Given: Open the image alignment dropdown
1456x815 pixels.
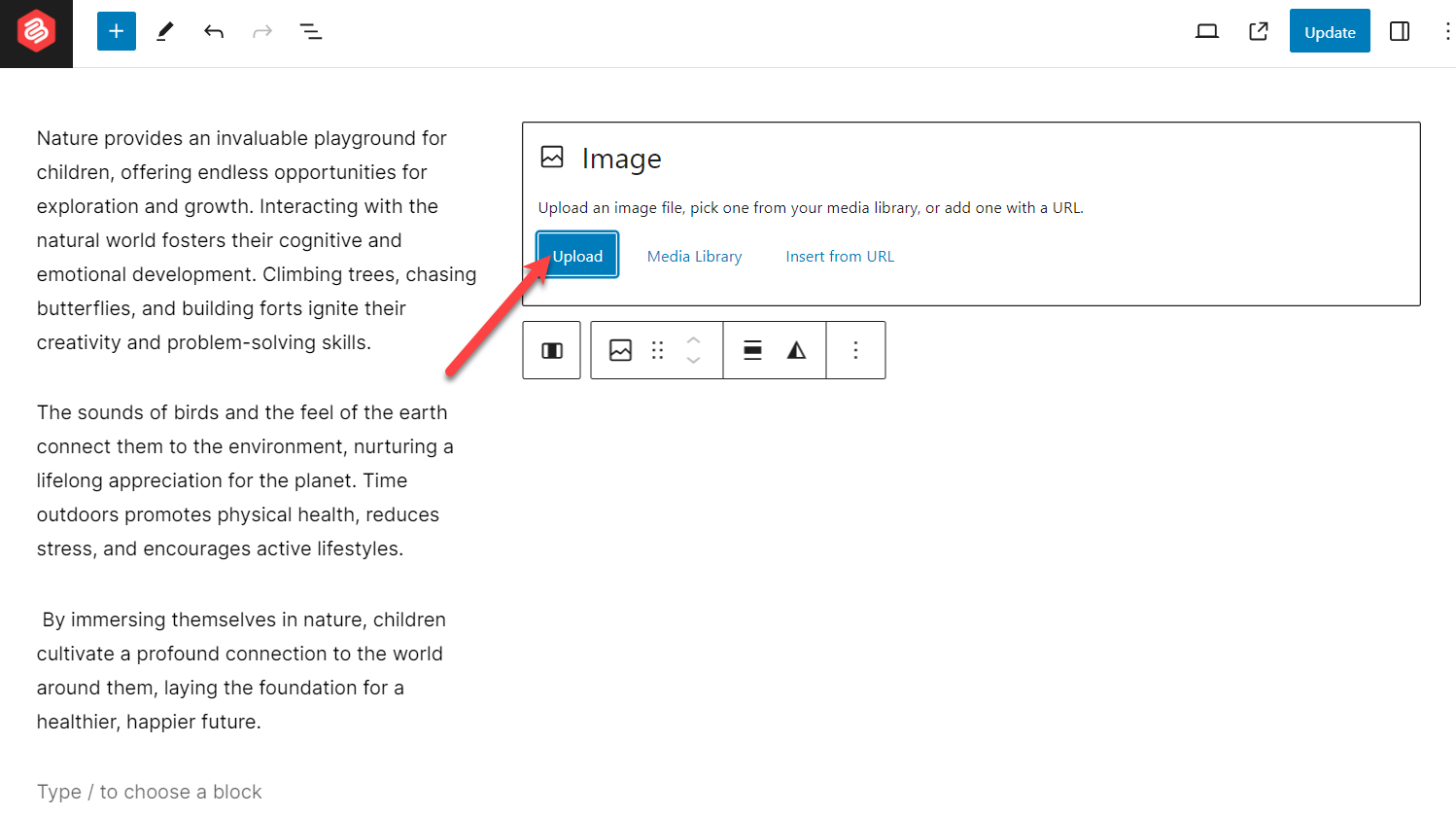Looking at the screenshot, I should point(751,350).
